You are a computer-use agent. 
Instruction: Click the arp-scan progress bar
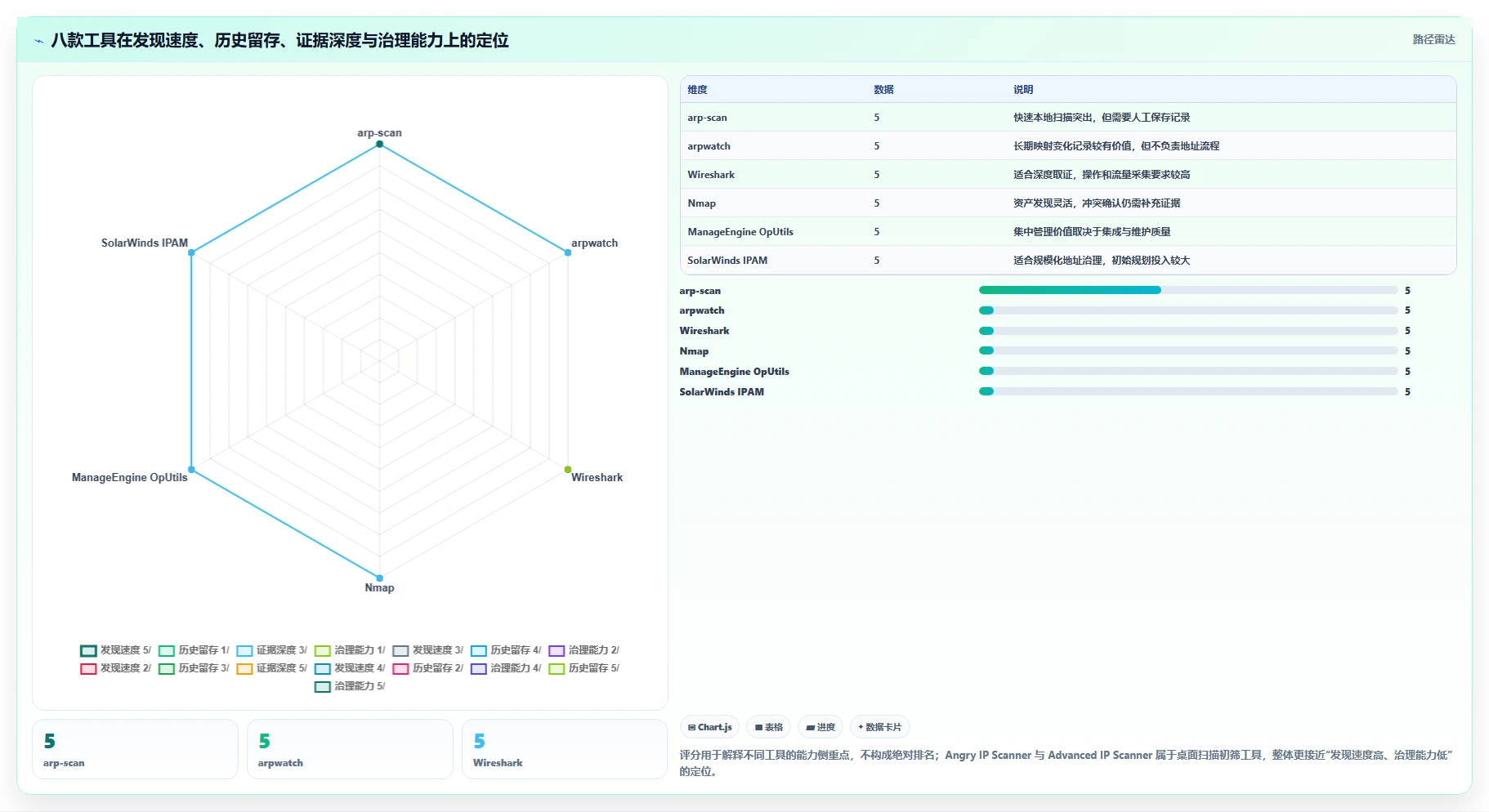coord(1188,290)
